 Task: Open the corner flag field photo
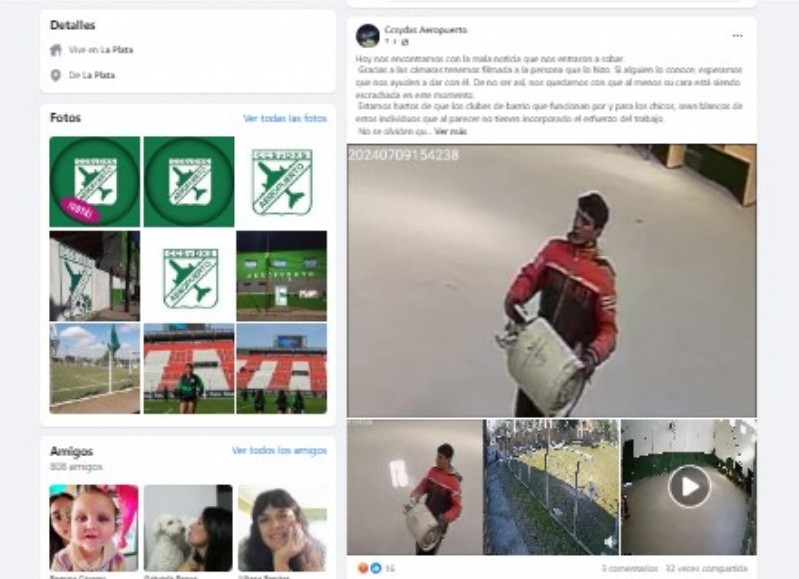94,369
